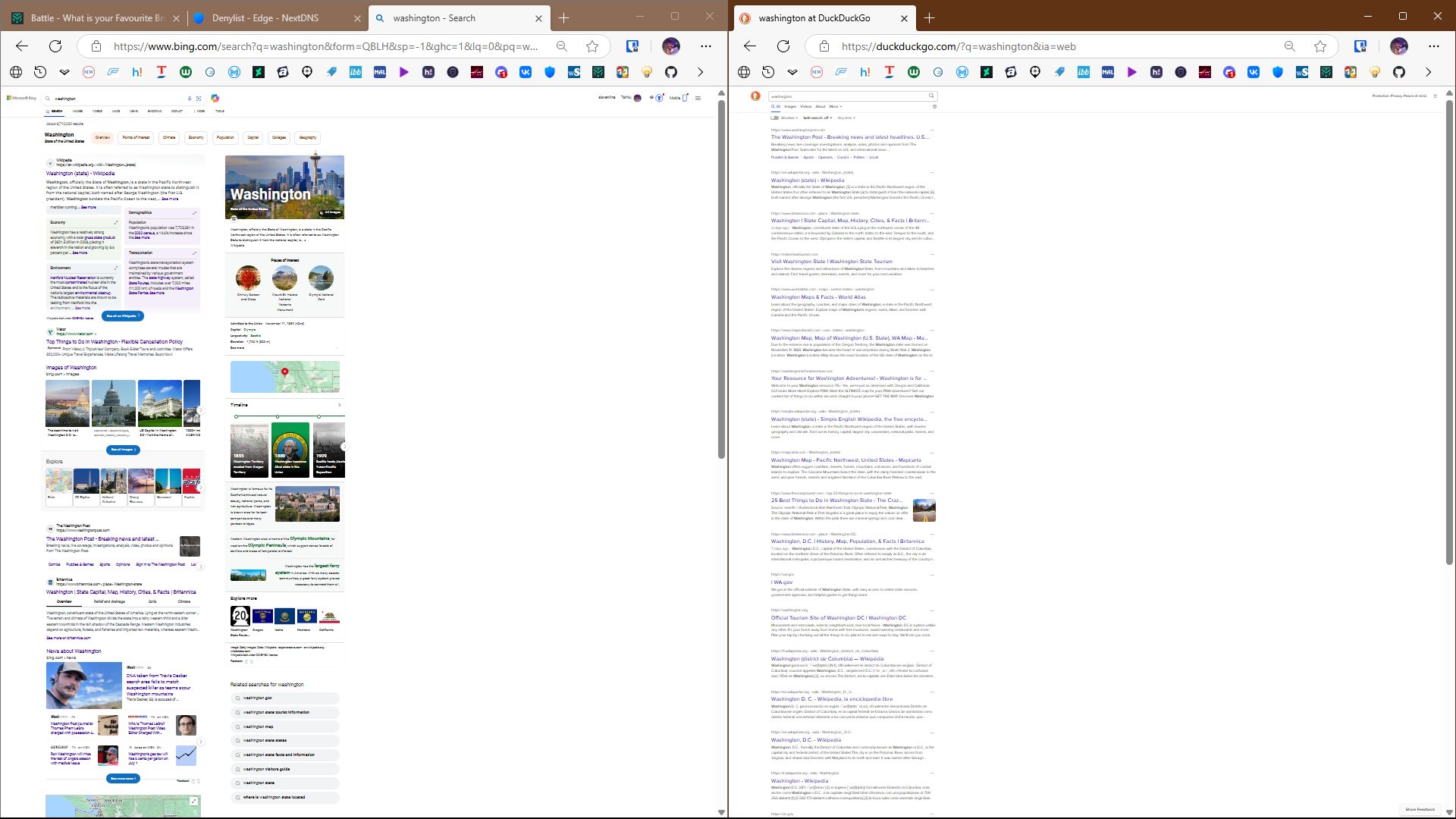Click DuckDuckGo search magnifier button
The image size is (1456, 819).
coord(932,96)
